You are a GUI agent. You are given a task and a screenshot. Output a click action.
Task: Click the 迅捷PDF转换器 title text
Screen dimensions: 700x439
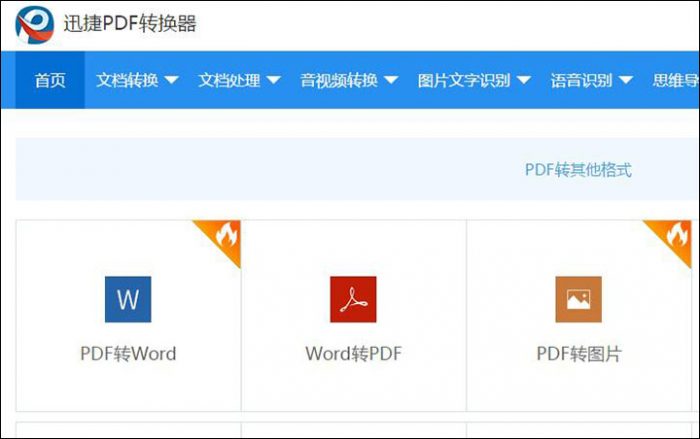click(x=129, y=24)
